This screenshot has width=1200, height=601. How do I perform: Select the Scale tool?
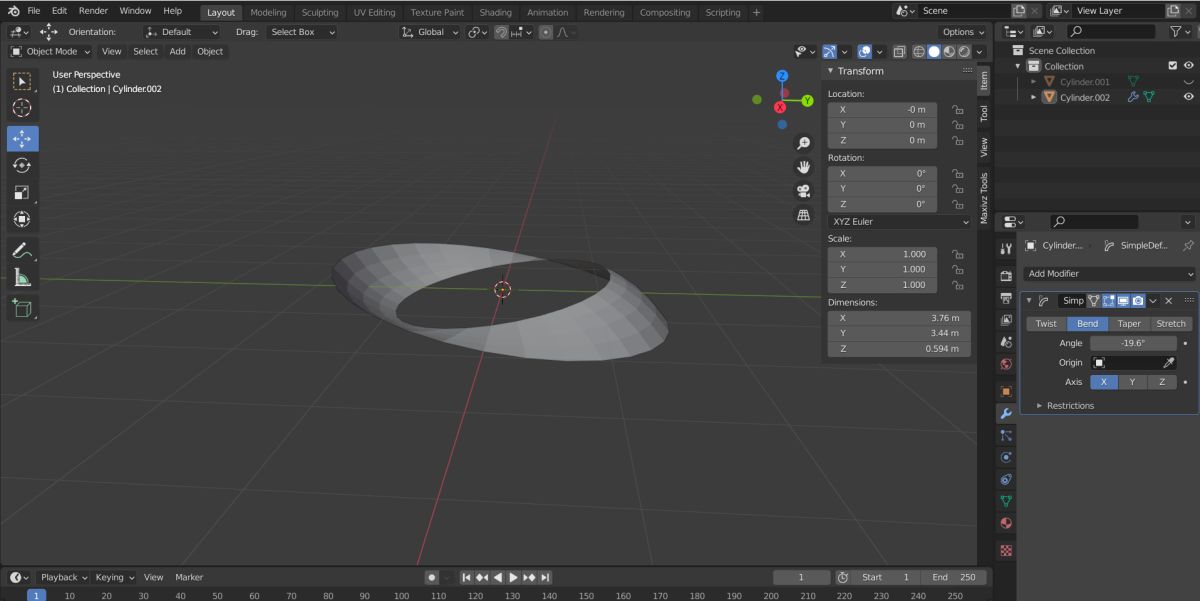22,193
